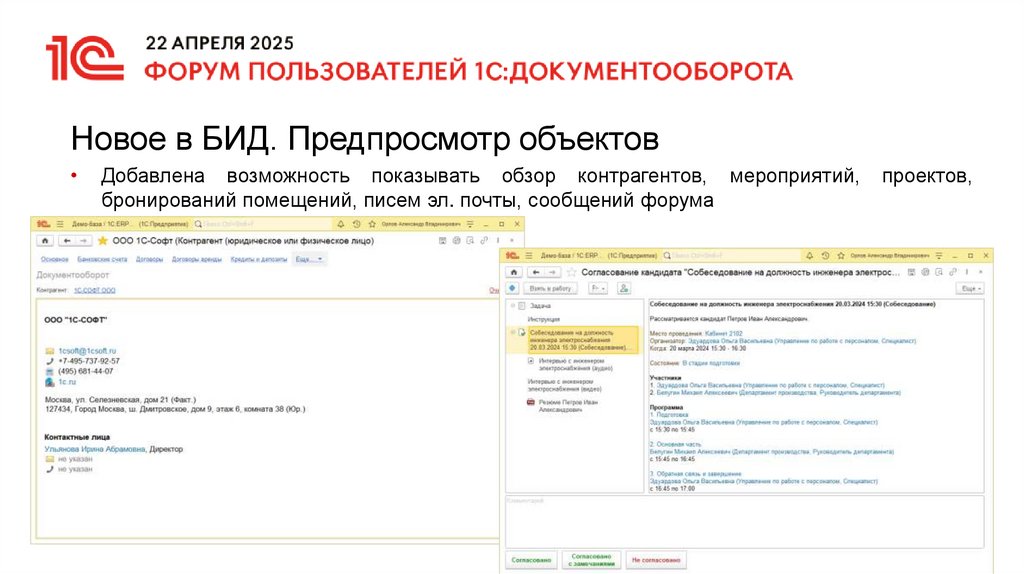1024x574 pixels.
Task: Collapse the Задача tree node
Action: coord(513,306)
